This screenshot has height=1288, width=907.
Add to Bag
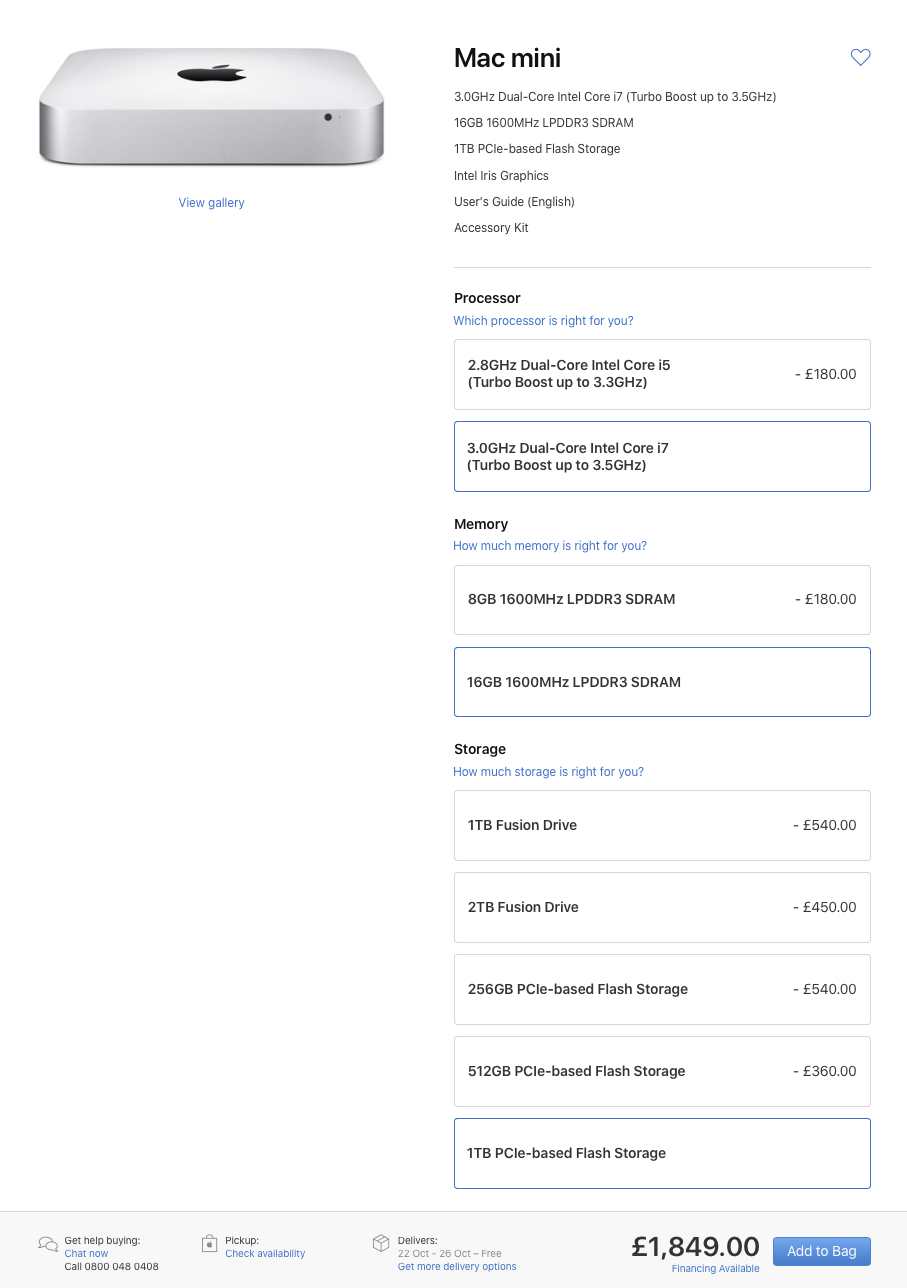[822, 1251]
